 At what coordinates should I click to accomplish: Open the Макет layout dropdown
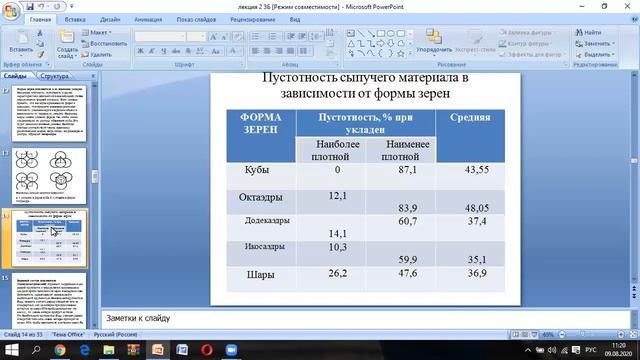pos(97,32)
